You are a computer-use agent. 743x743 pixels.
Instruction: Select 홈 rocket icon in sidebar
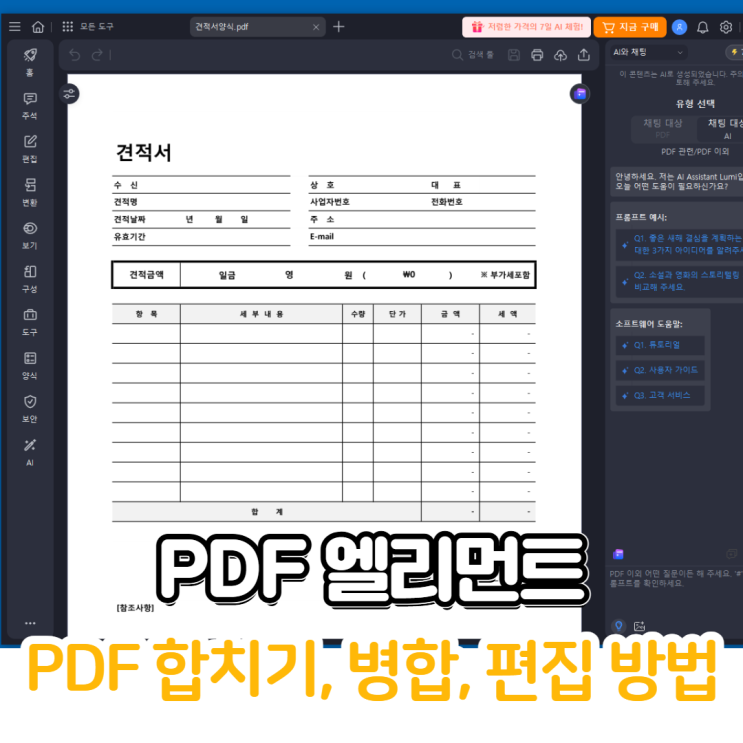[x=30, y=62]
